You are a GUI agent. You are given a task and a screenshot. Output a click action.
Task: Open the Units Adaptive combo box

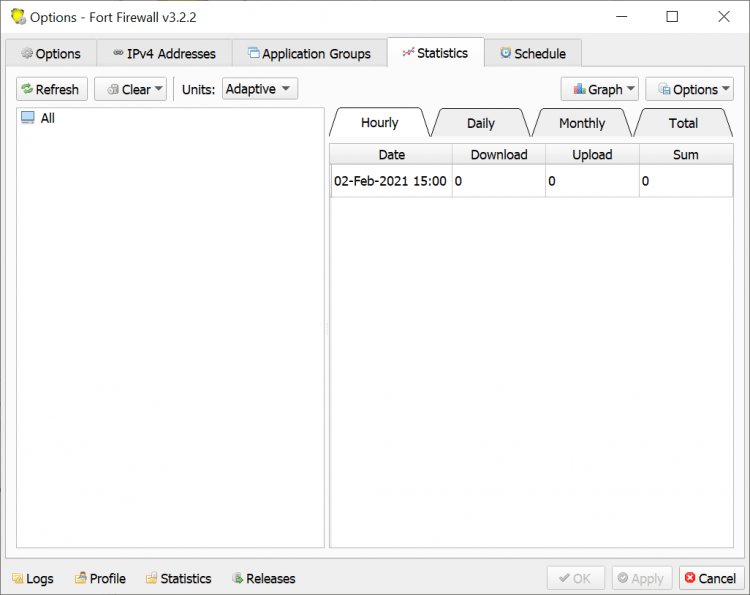(x=259, y=89)
